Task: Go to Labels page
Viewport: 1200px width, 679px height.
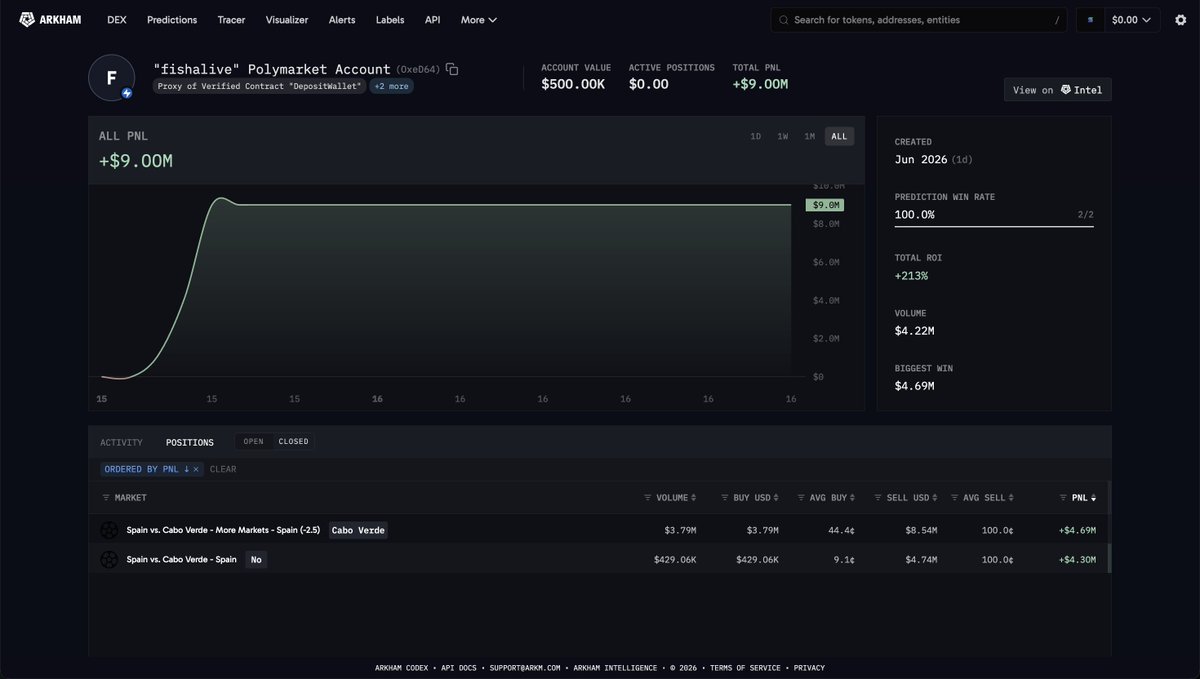Action: click(x=390, y=19)
